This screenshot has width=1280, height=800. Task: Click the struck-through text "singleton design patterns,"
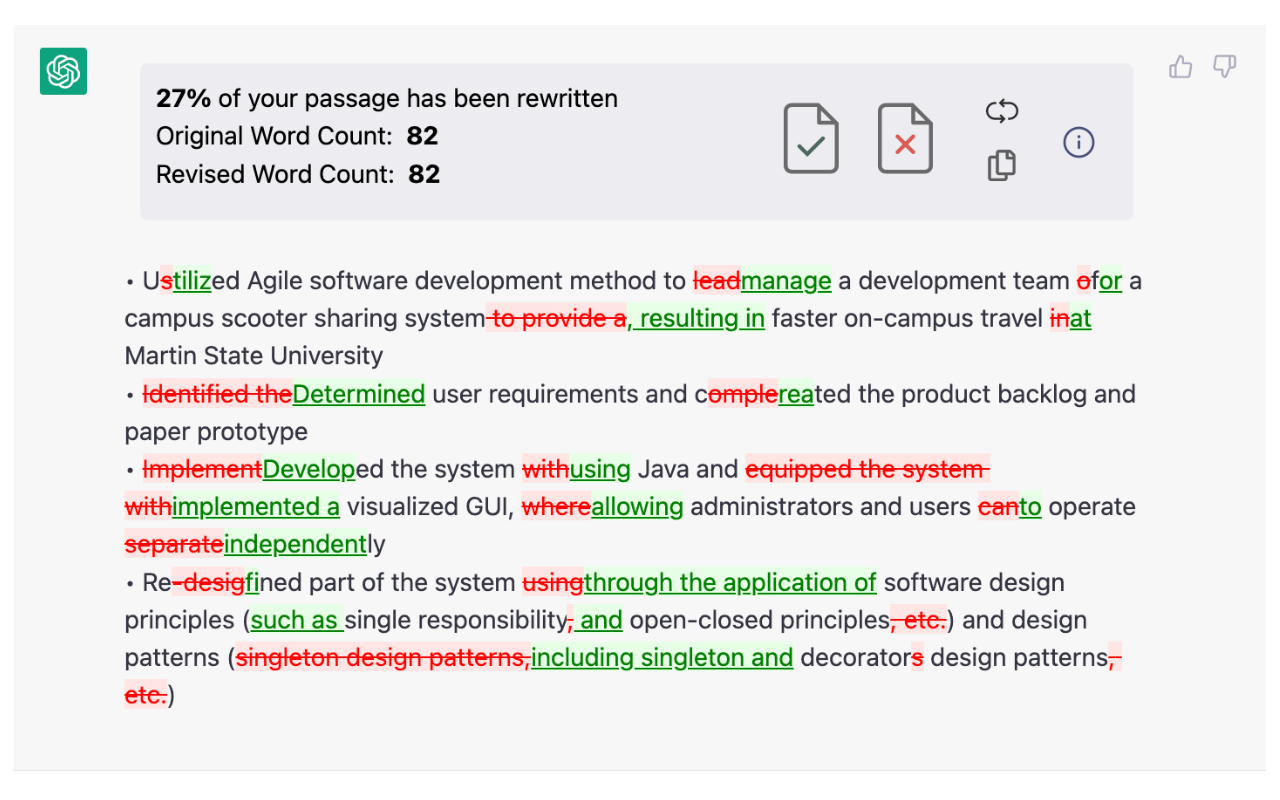[x=383, y=658]
